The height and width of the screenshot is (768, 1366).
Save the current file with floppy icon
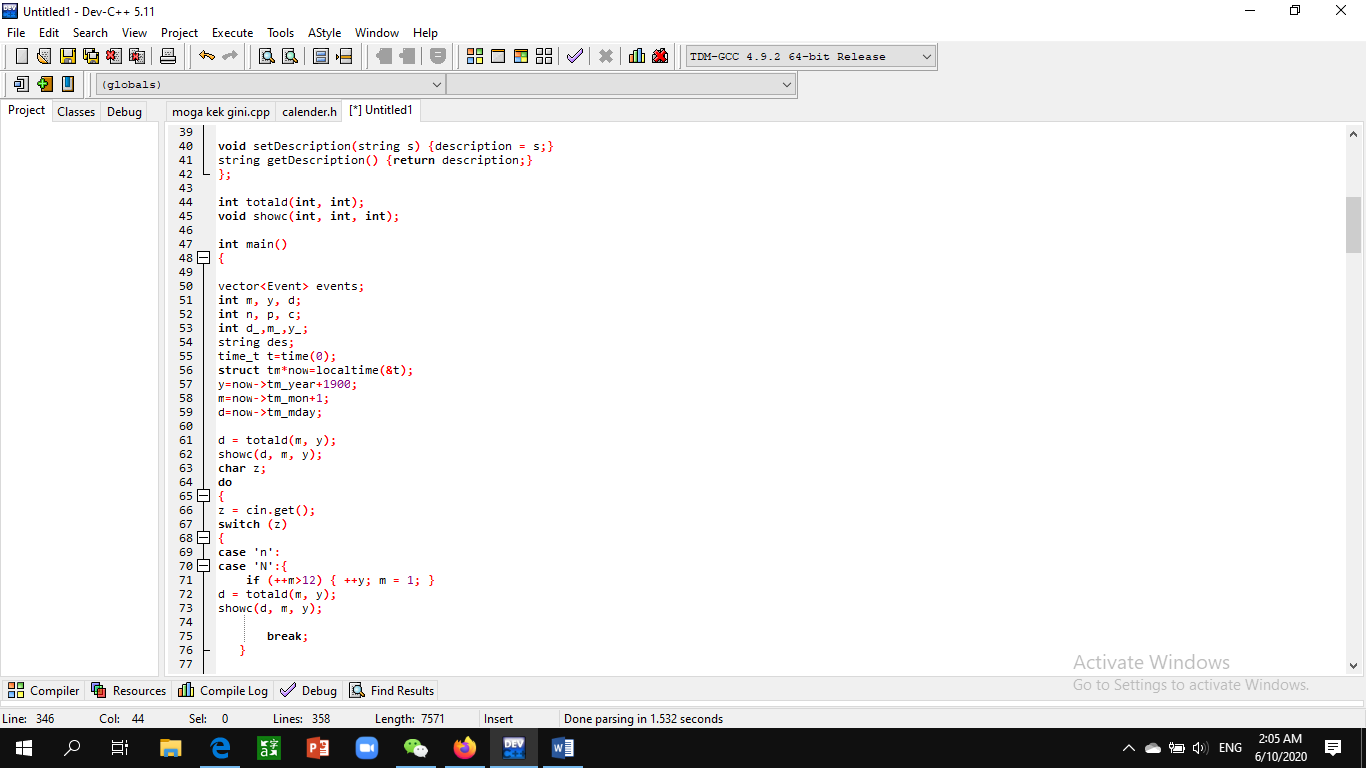[x=67, y=56]
